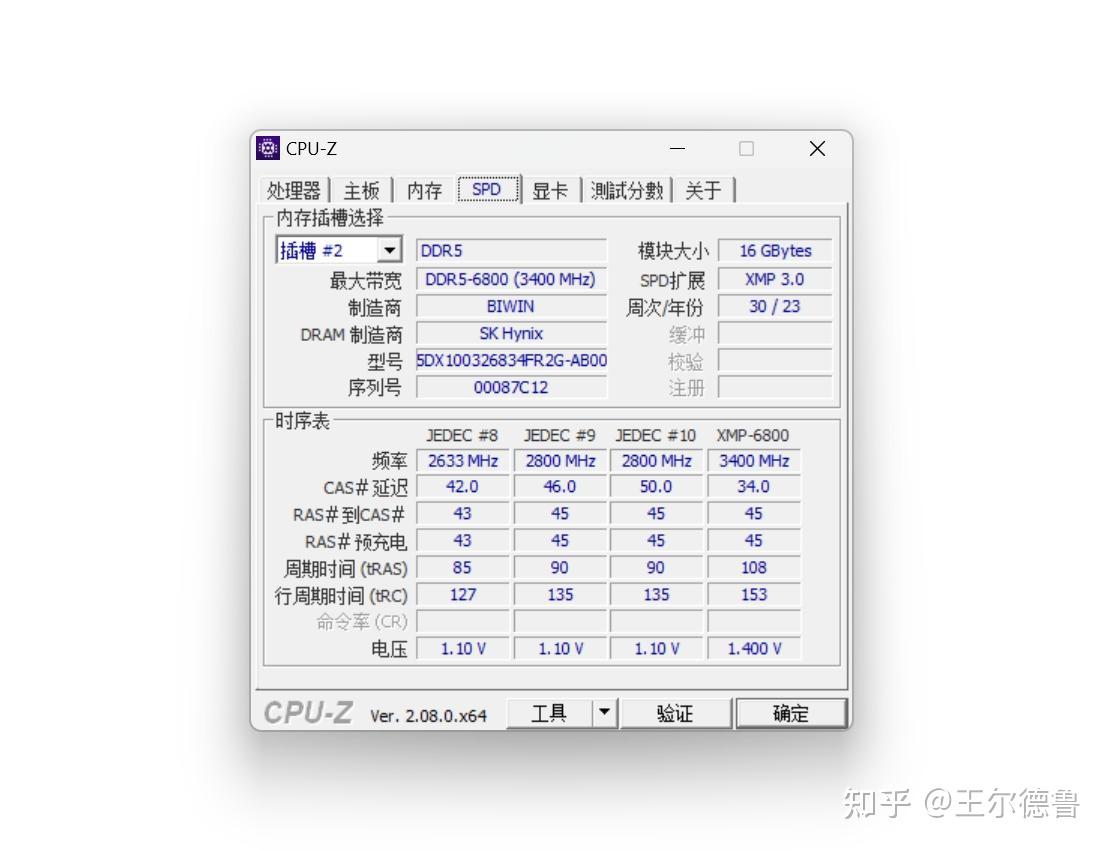Click the 108 tRAS cell
This screenshot has height=850, width=1110.
754,568
